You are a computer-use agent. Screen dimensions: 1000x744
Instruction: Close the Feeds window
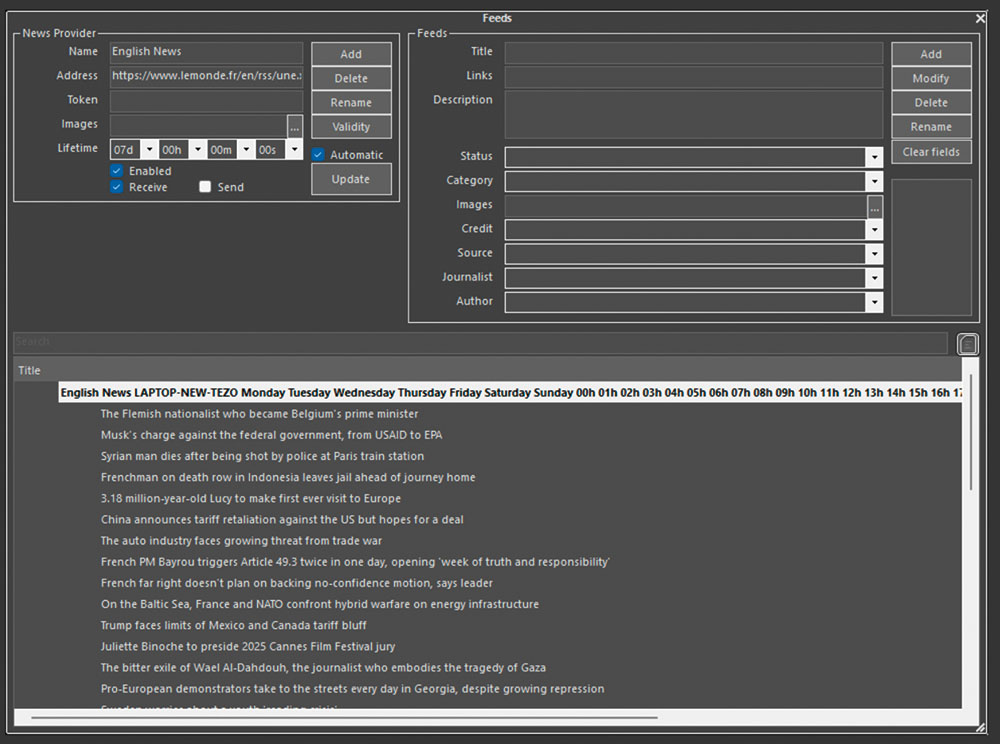click(x=980, y=18)
